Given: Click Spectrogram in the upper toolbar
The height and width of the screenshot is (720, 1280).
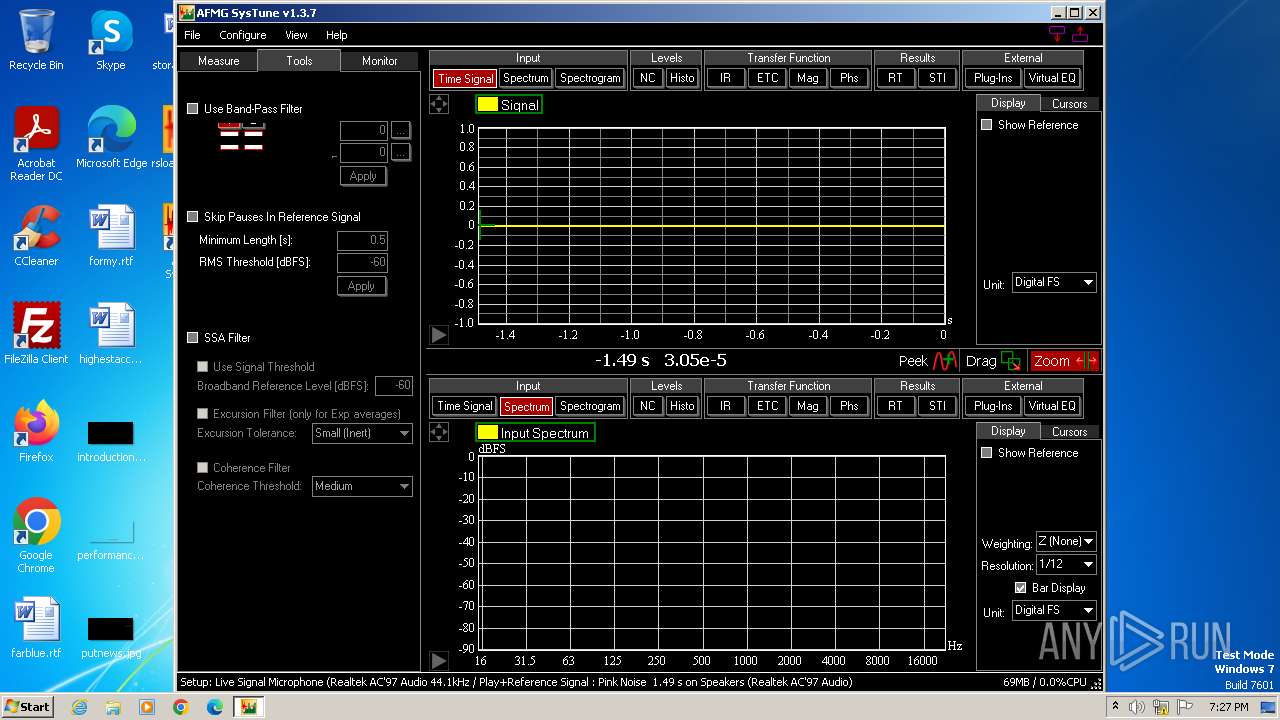Looking at the screenshot, I should pyautogui.click(x=590, y=78).
